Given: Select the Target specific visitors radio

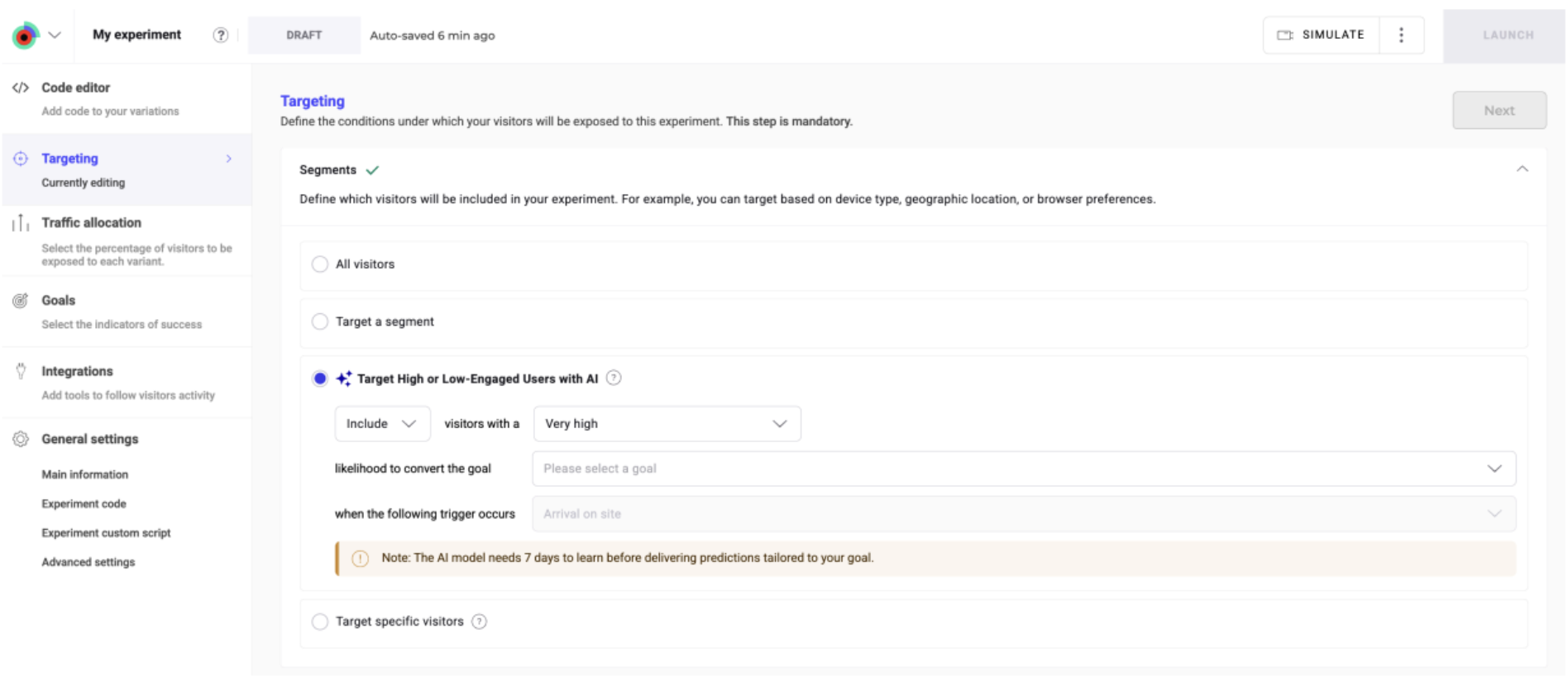Looking at the screenshot, I should click(x=320, y=622).
